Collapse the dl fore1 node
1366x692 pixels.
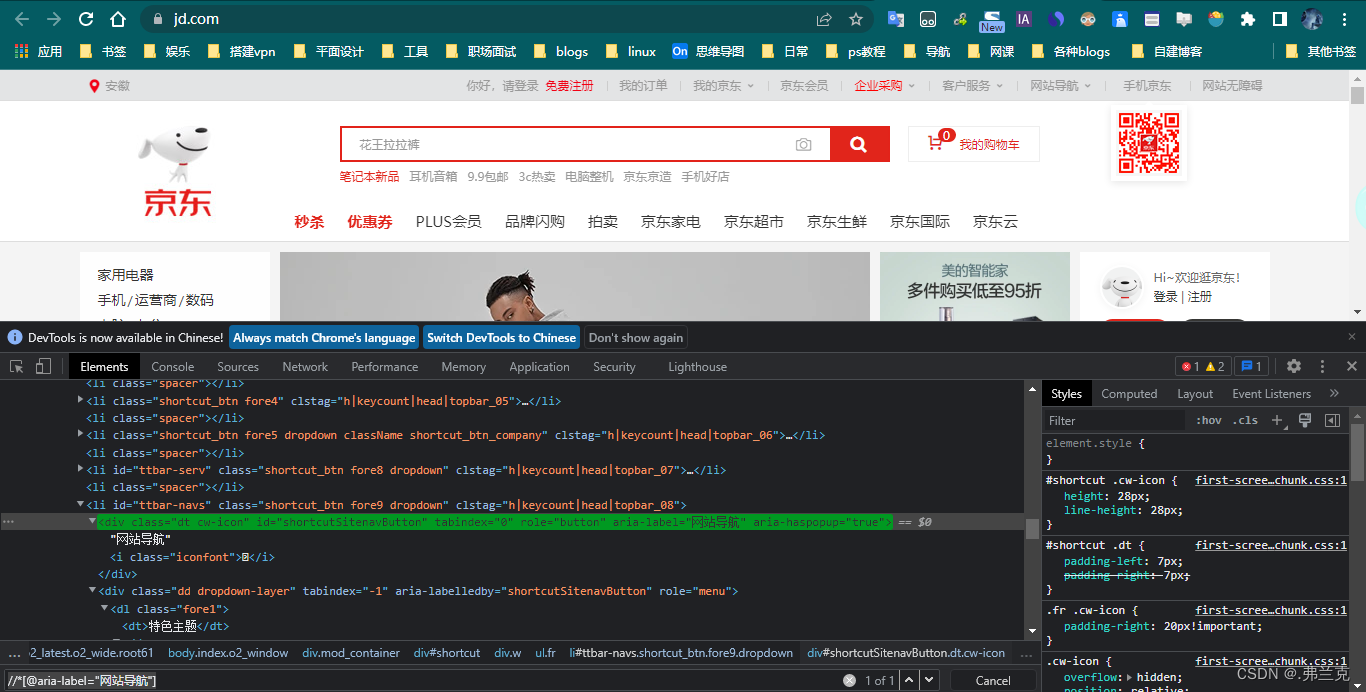tap(105, 608)
